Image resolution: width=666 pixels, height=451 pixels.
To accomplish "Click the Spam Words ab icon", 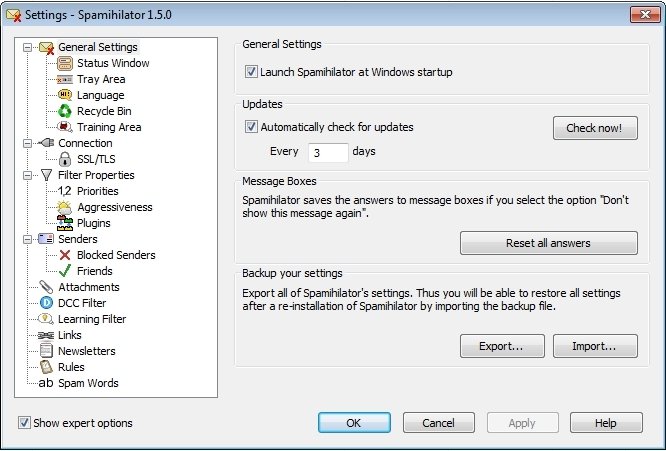I will coord(46,383).
